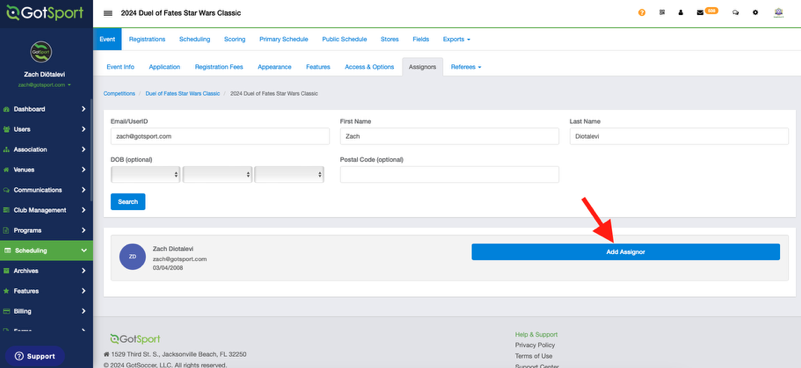This screenshot has height=368, width=801.
Task: Click the Add Assignor button
Action: coord(625,251)
